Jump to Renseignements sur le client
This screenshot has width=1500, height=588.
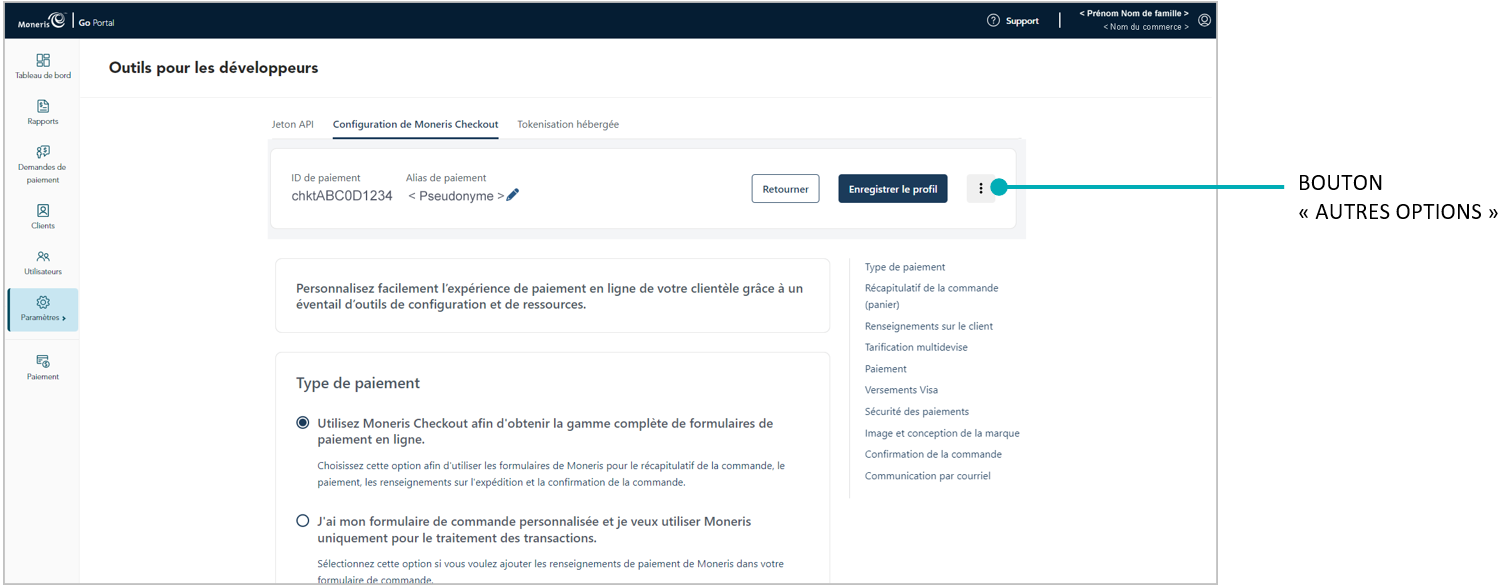point(929,326)
